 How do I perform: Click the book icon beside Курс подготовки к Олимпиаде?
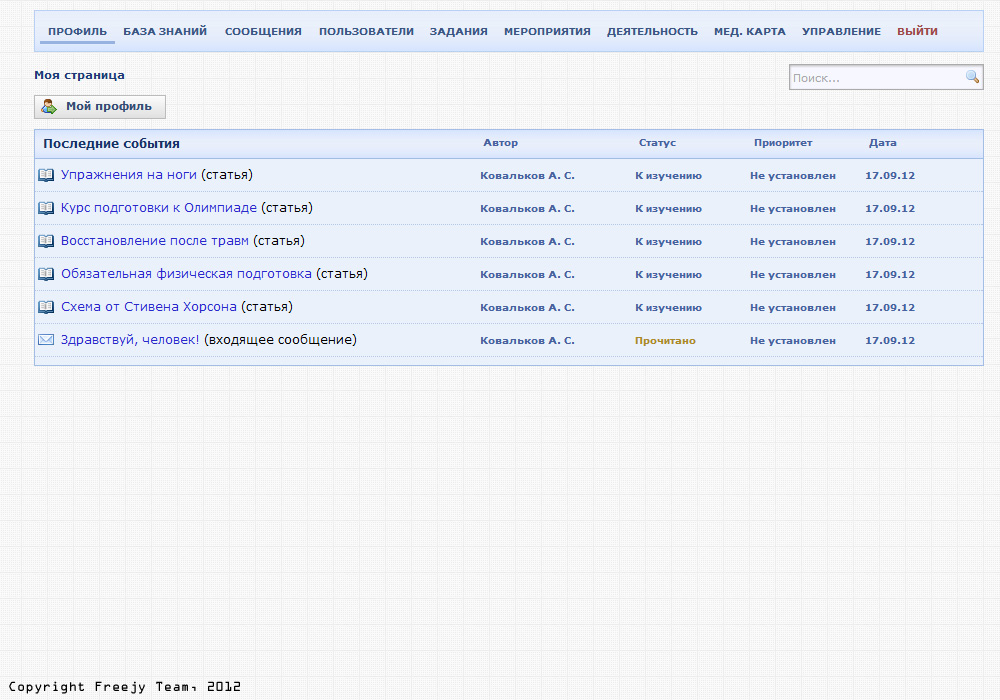pos(46,208)
